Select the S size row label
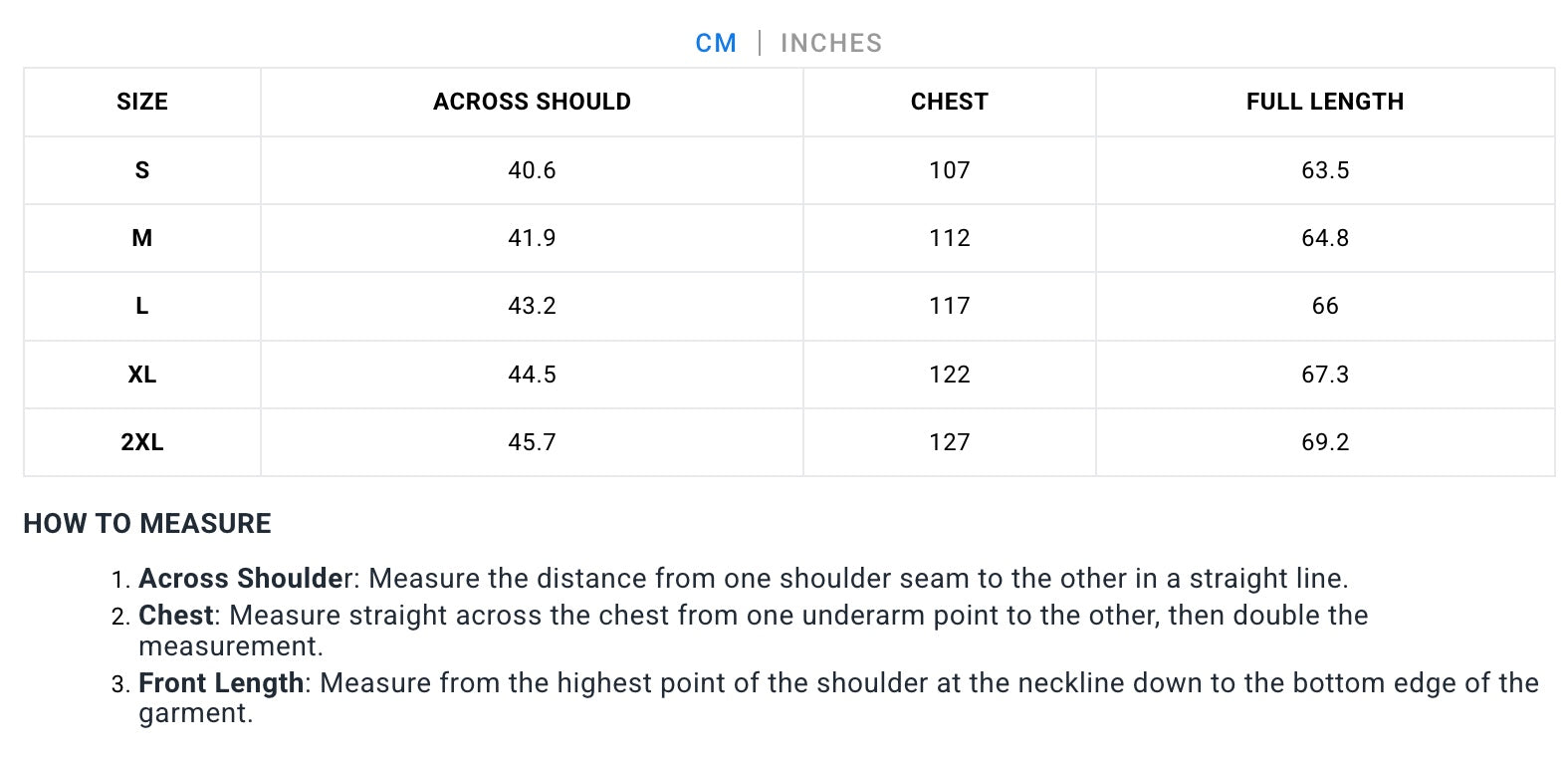The width and height of the screenshot is (1568, 763). point(142,170)
